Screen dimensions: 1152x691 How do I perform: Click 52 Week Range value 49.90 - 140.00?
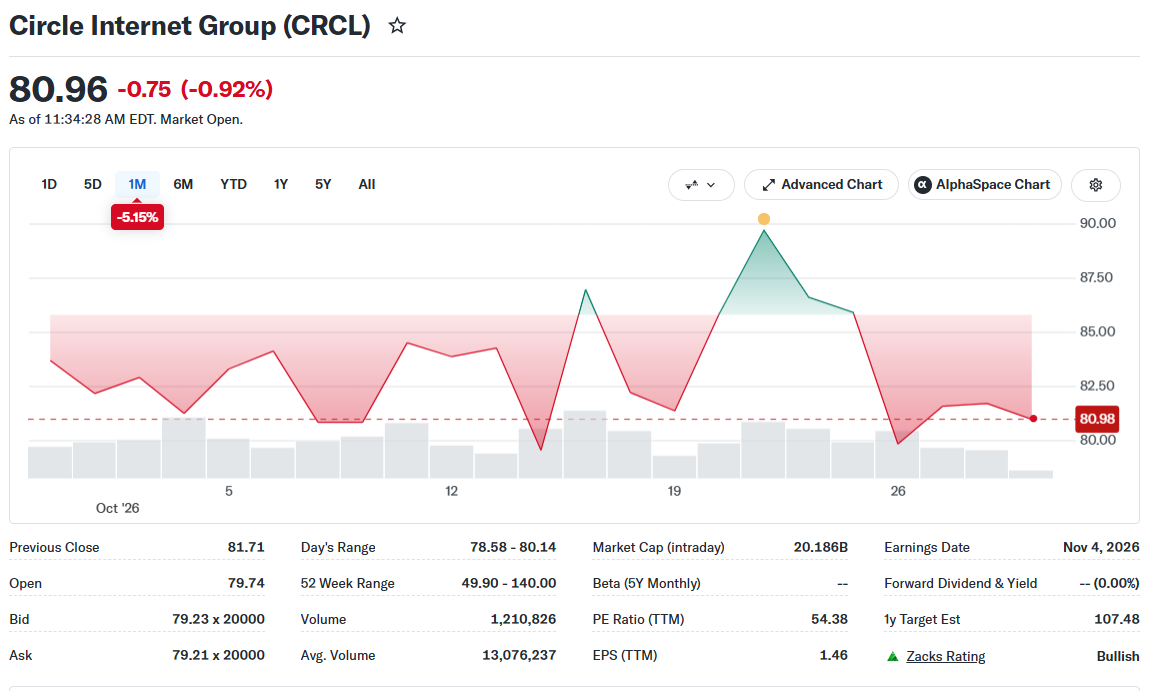pos(508,583)
